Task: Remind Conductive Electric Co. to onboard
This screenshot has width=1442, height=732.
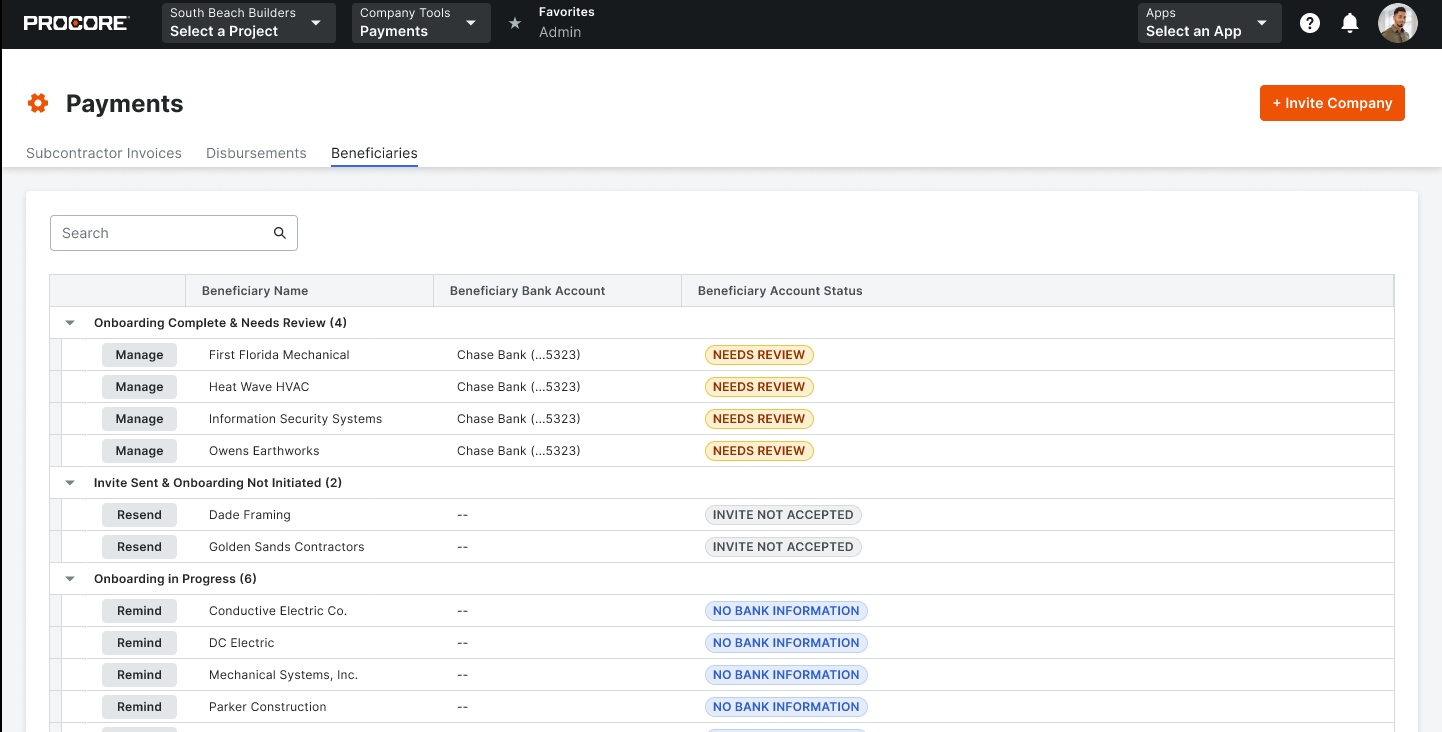Action: [x=139, y=610]
